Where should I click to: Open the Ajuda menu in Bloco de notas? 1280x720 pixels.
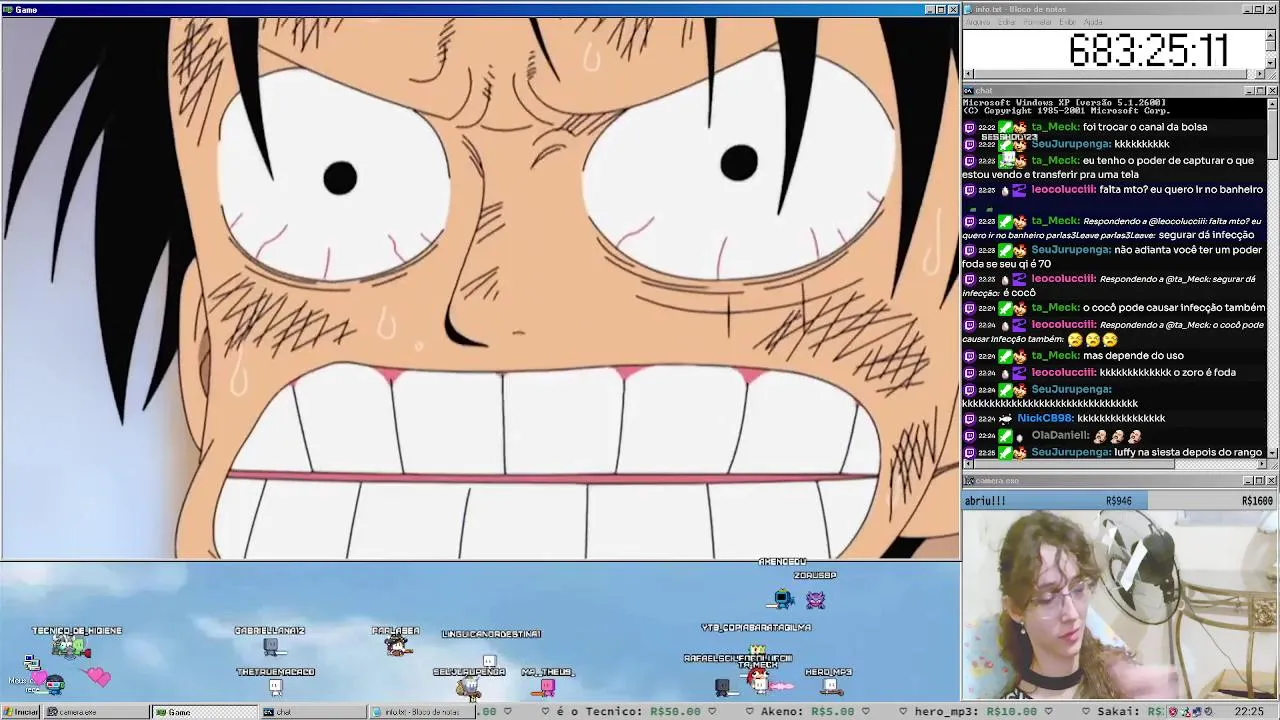pos(1093,22)
